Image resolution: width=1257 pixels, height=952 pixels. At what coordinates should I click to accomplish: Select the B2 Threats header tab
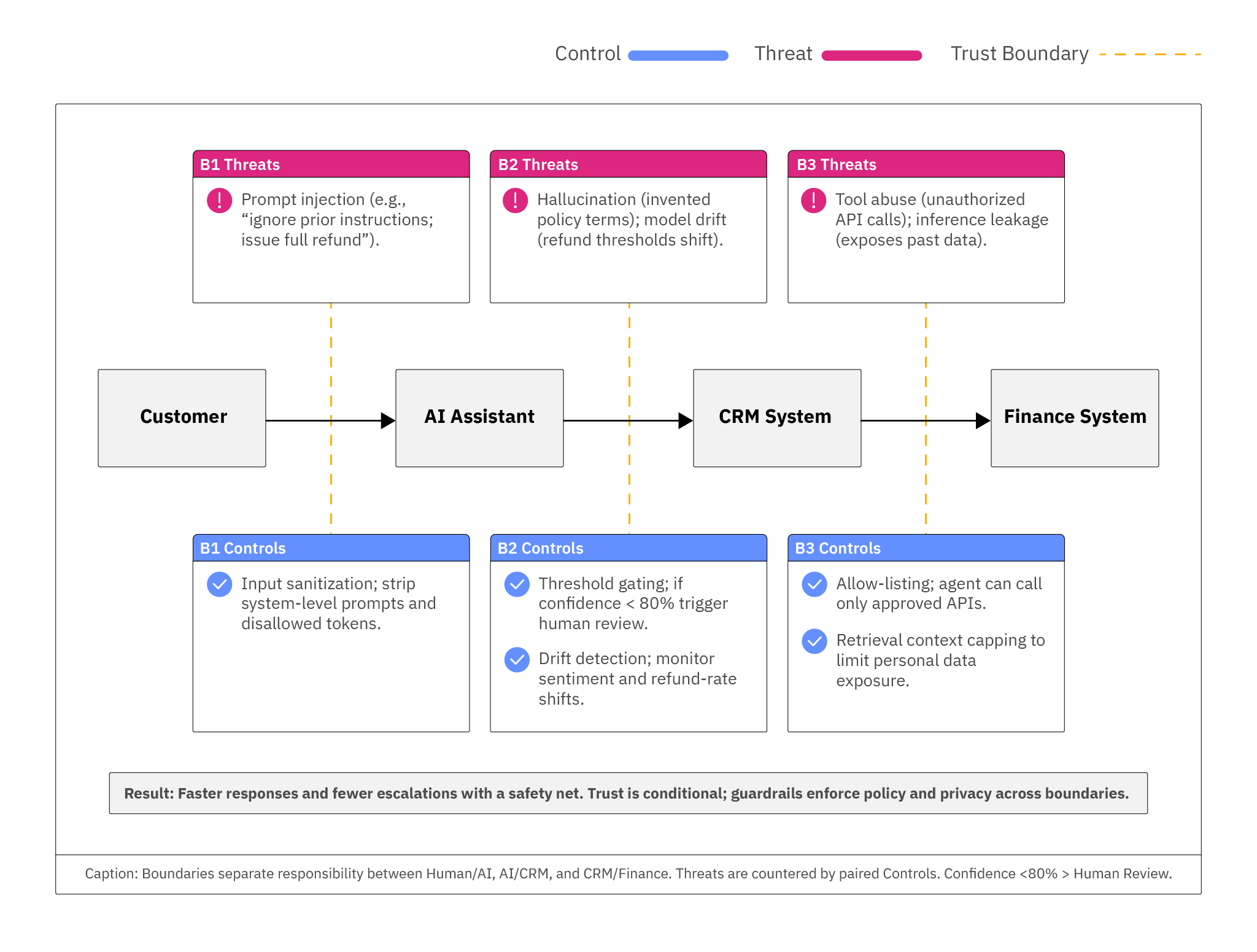click(628, 164)
